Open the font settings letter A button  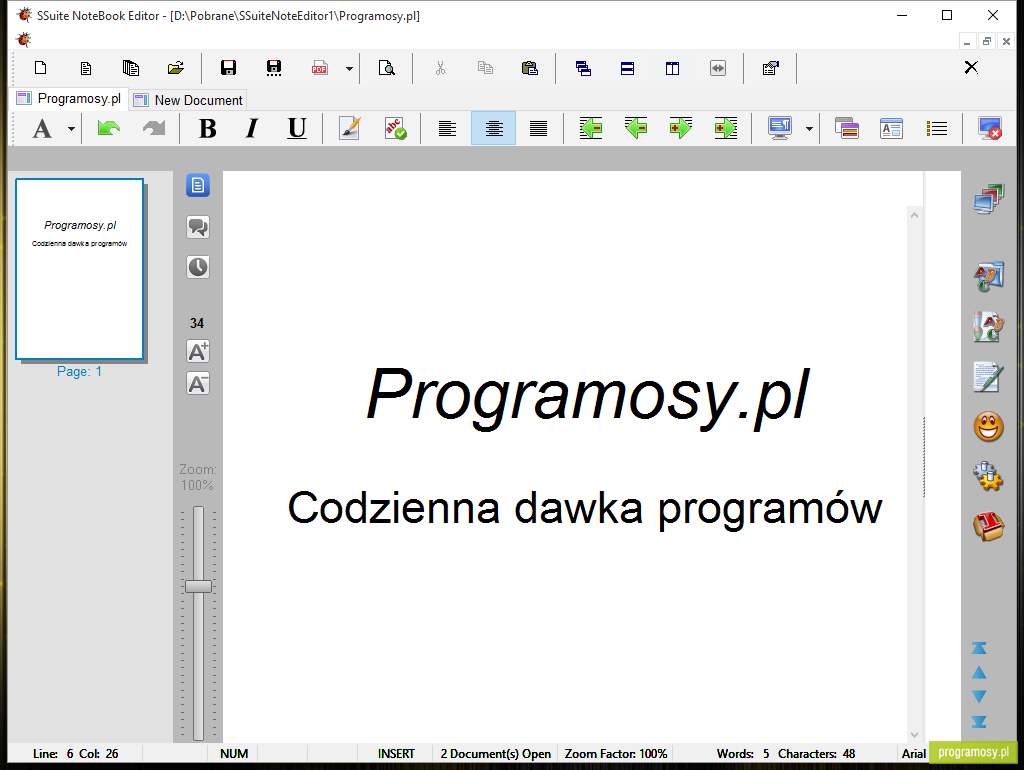point(42,128)
